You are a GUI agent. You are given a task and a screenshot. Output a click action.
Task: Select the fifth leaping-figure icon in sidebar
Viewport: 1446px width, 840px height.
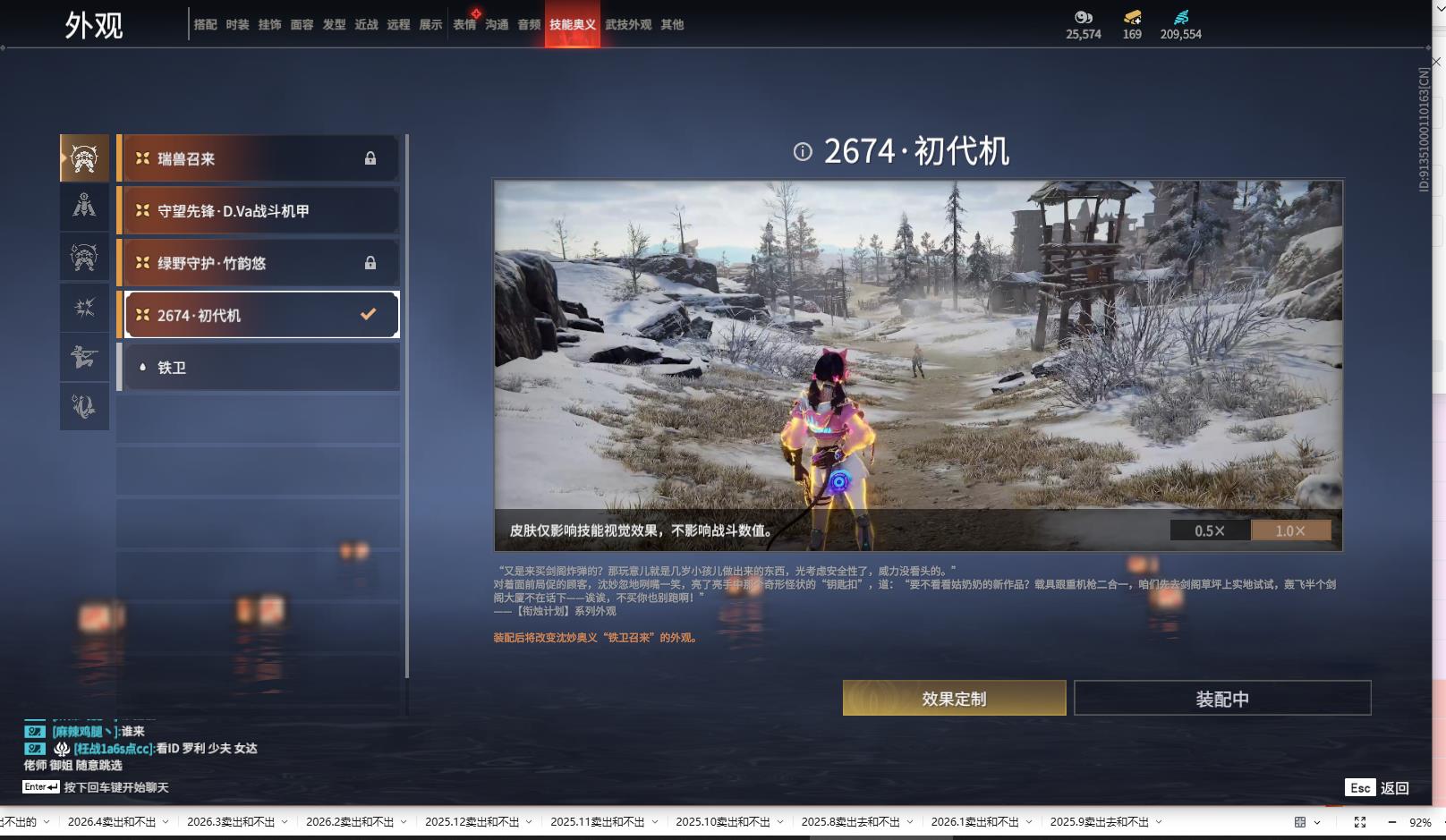point(84,357)
